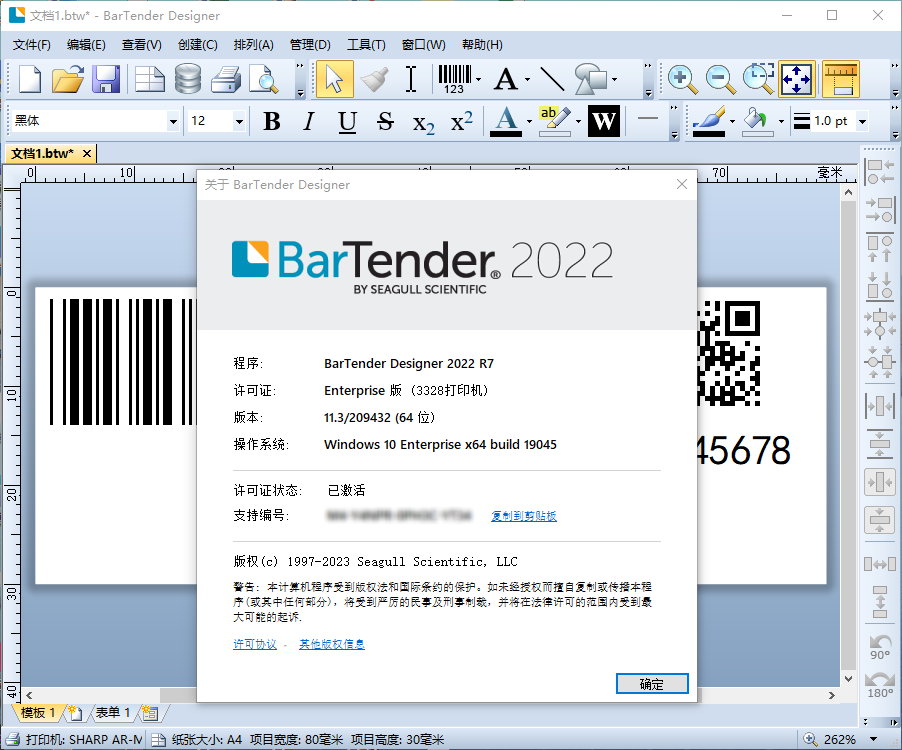The image size is (902, 750).
Task: Fit template to window icon
Action: (x=797, y=79)
